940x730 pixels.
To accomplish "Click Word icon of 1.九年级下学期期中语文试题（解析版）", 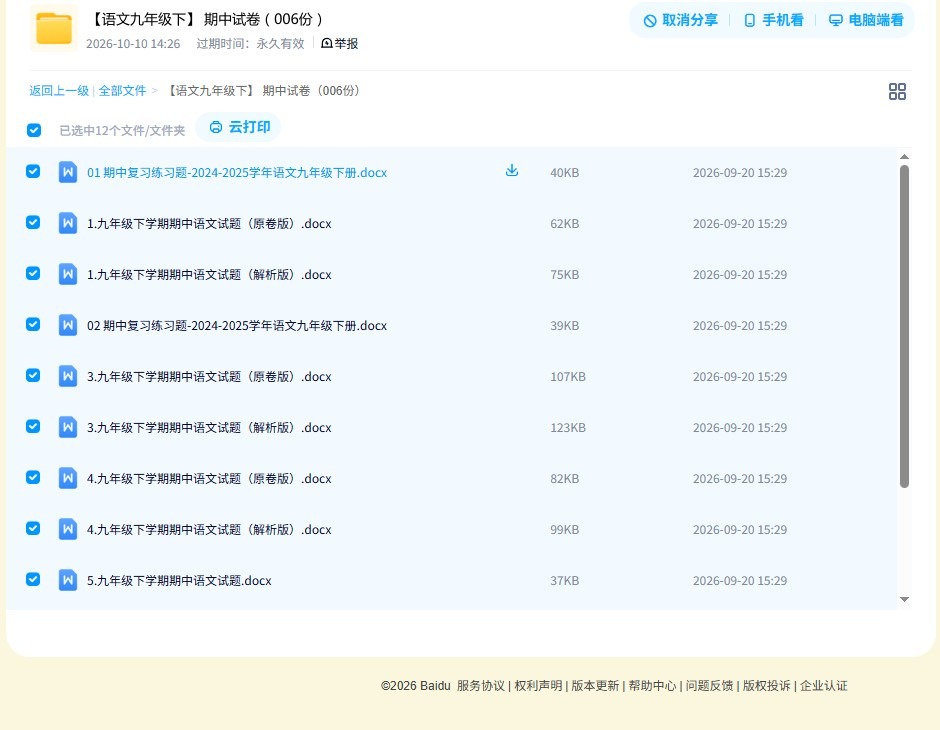I will click(68, 274).
